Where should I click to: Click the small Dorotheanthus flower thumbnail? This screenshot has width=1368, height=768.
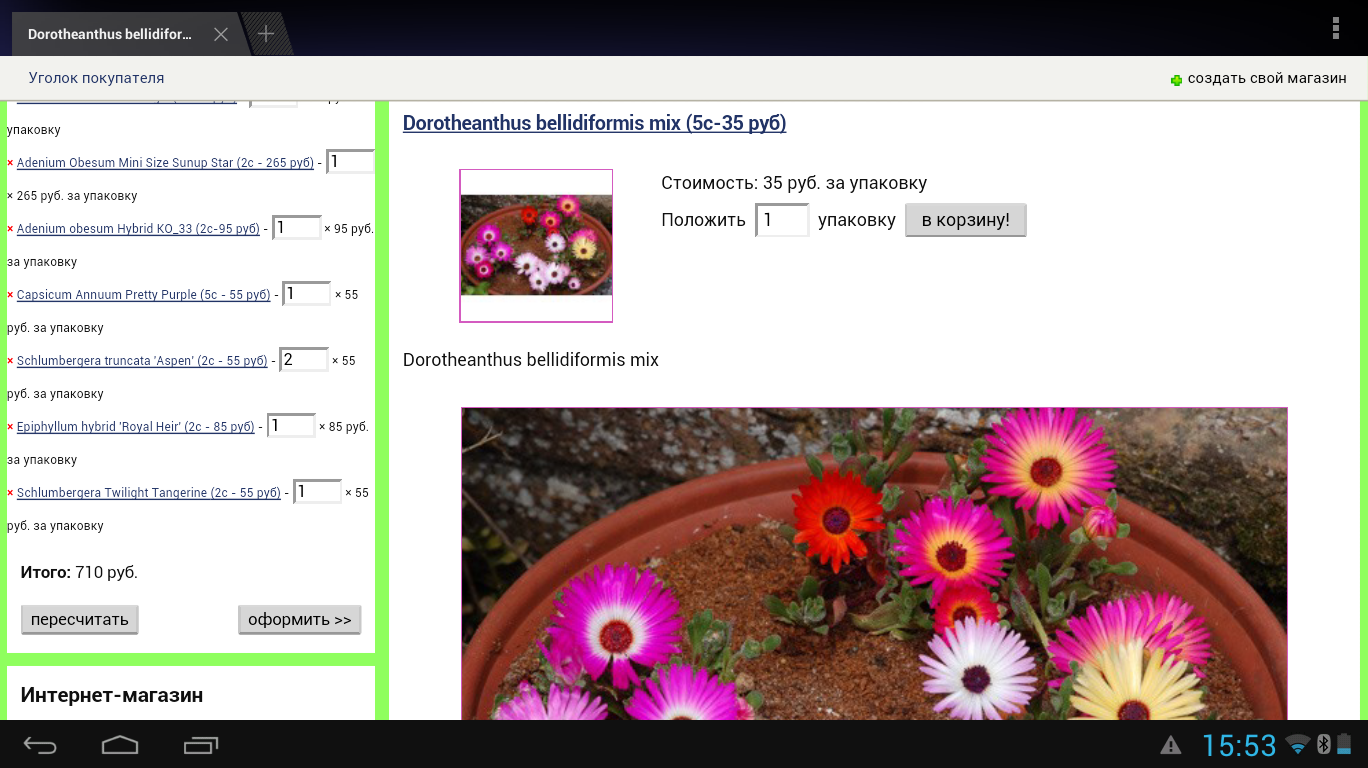[x=536, y=245]
